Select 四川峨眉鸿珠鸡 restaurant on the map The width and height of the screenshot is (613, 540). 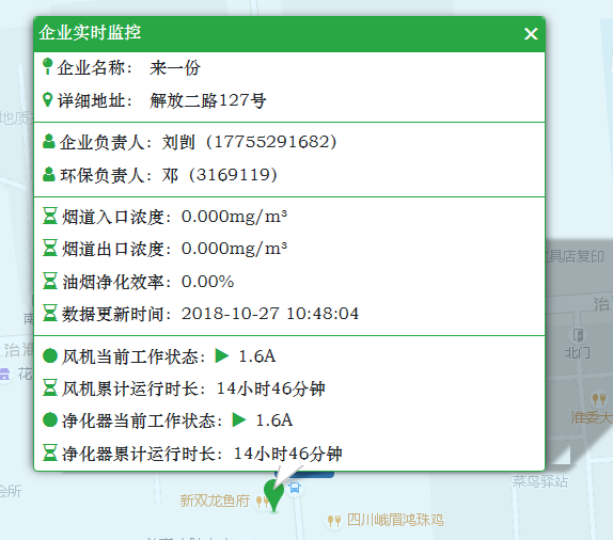[394, 520]
